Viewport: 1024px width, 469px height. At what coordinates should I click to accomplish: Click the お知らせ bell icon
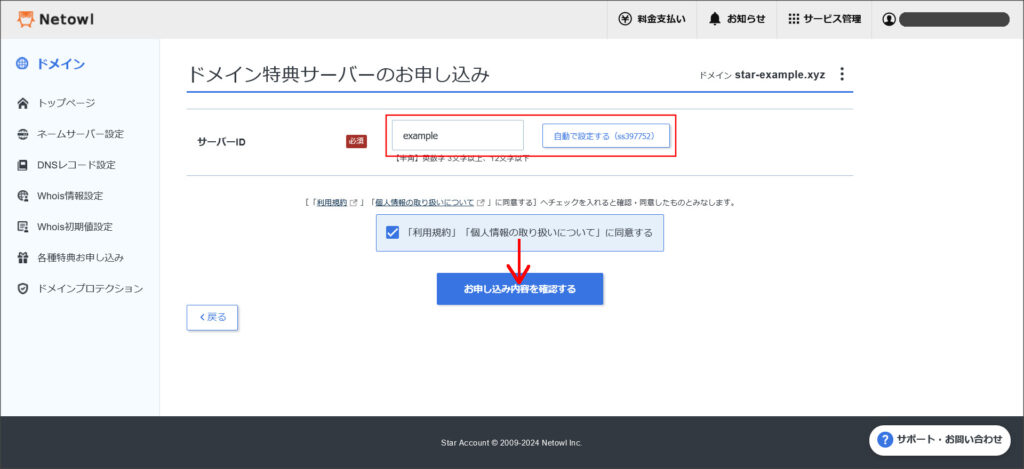pos(715,19)
